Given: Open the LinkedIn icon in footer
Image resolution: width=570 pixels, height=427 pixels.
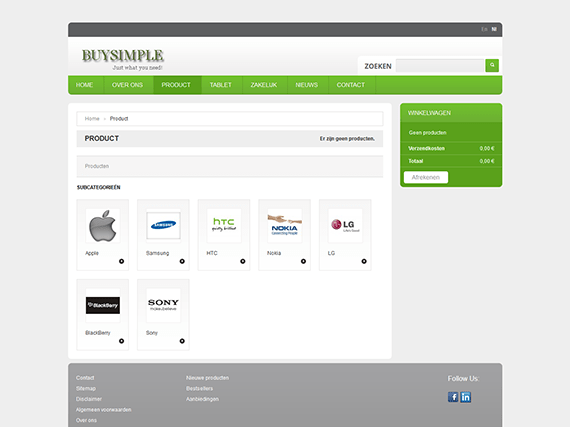Looking at the screenshot, I should tap(466, 397).
